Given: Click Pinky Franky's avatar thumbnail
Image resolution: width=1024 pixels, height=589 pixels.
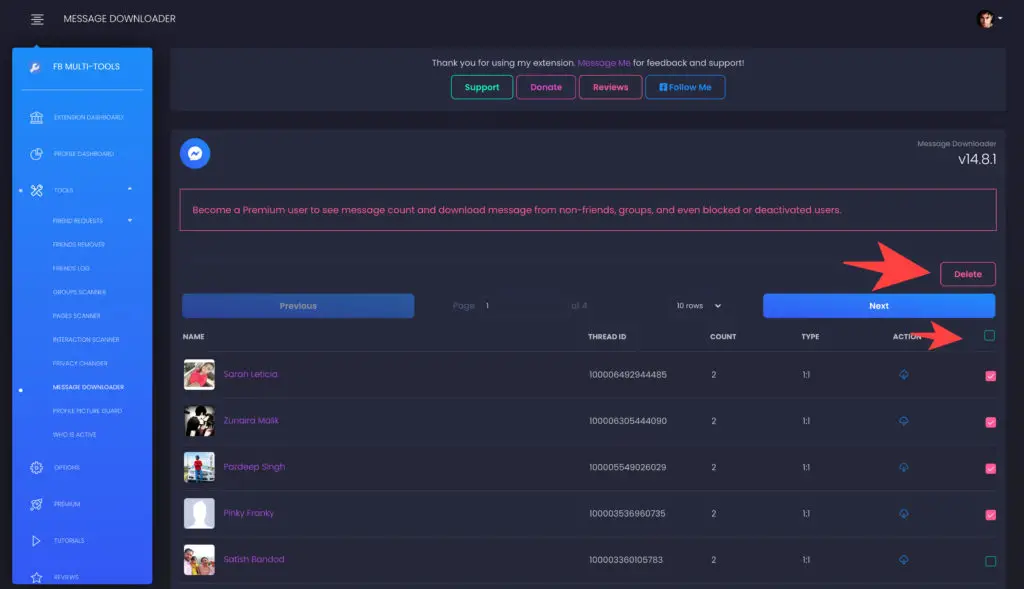Looking at the screenshot, I should pos(199,514).
